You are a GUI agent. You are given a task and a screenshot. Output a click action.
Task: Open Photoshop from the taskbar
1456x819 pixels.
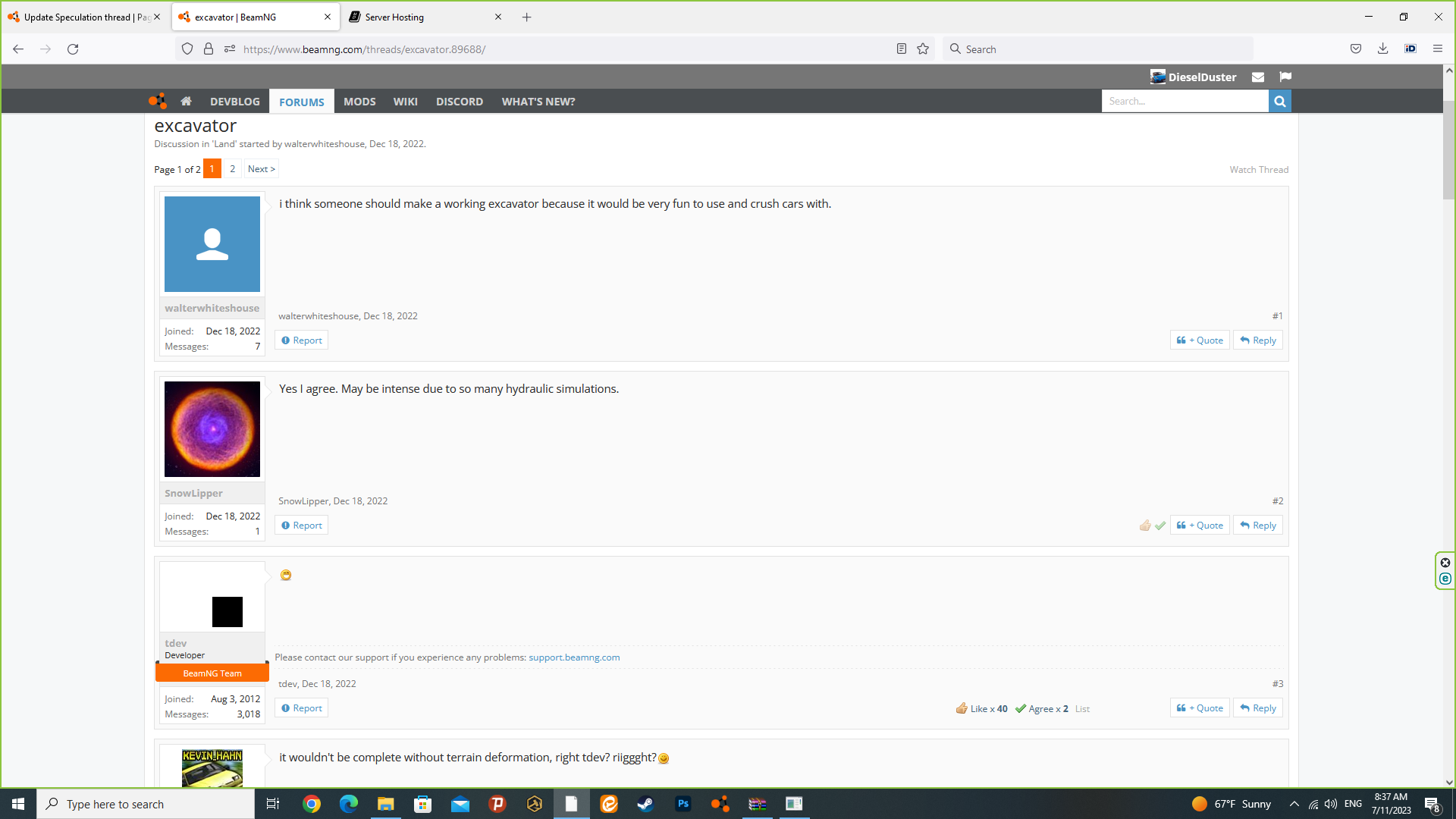pos(683,804)
